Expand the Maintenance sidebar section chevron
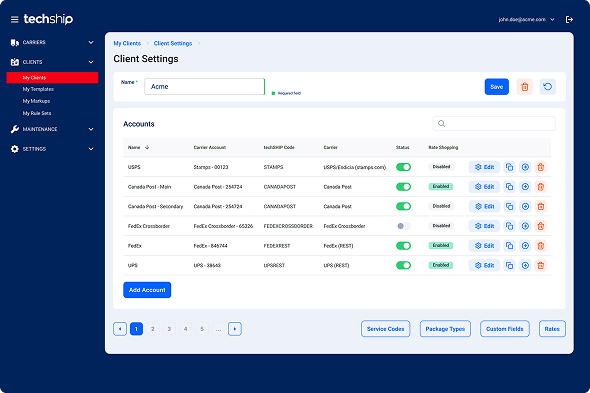This screenshot has width=590, height=393. click(x=91, y=129)
